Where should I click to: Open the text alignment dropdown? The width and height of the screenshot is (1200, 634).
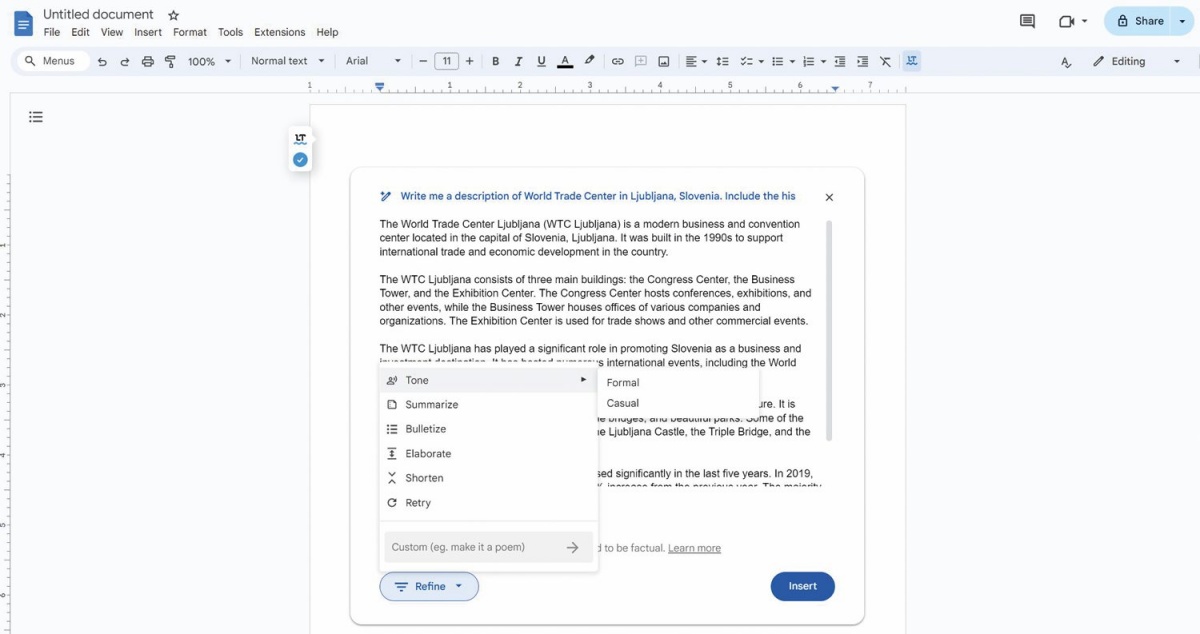tap(696, 61)
